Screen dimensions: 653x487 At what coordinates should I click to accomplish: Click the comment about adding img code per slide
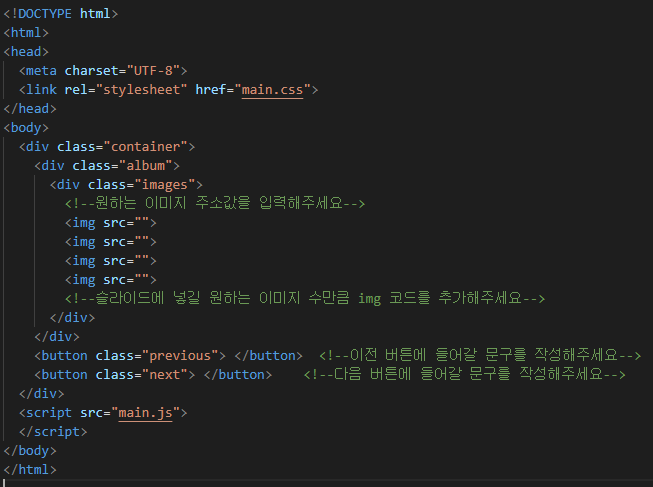tap(304, 298)
